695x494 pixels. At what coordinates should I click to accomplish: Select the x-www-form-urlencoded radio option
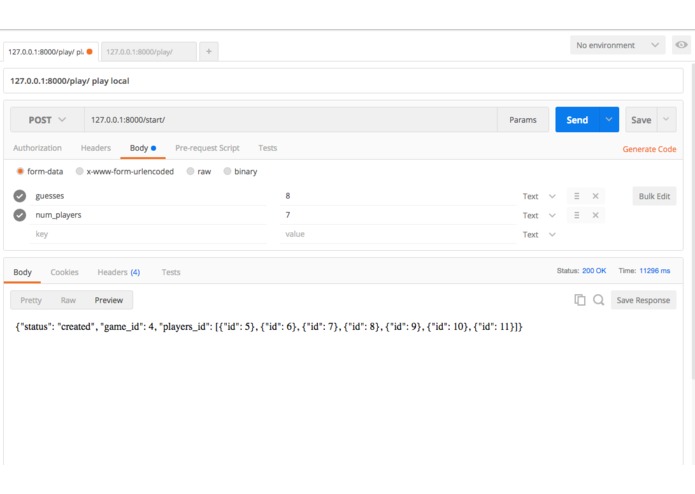tap(79, 171)
